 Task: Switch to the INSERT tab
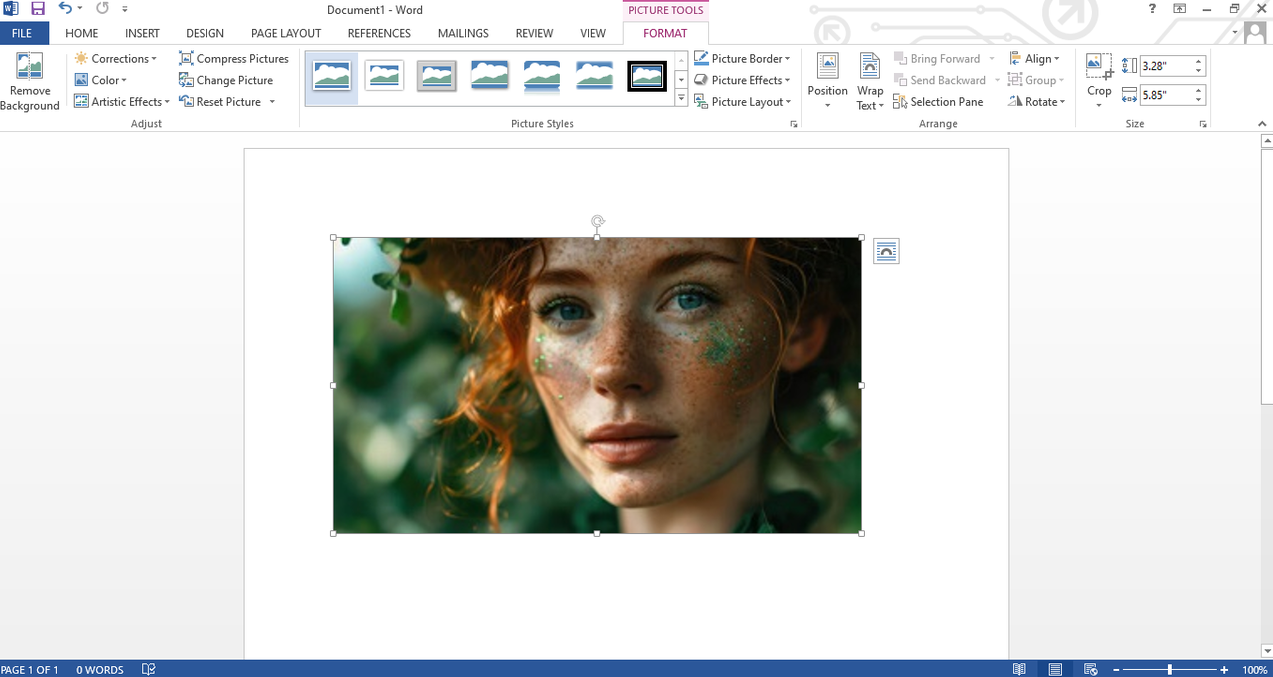pyautogui.click(x=142, y=33)
